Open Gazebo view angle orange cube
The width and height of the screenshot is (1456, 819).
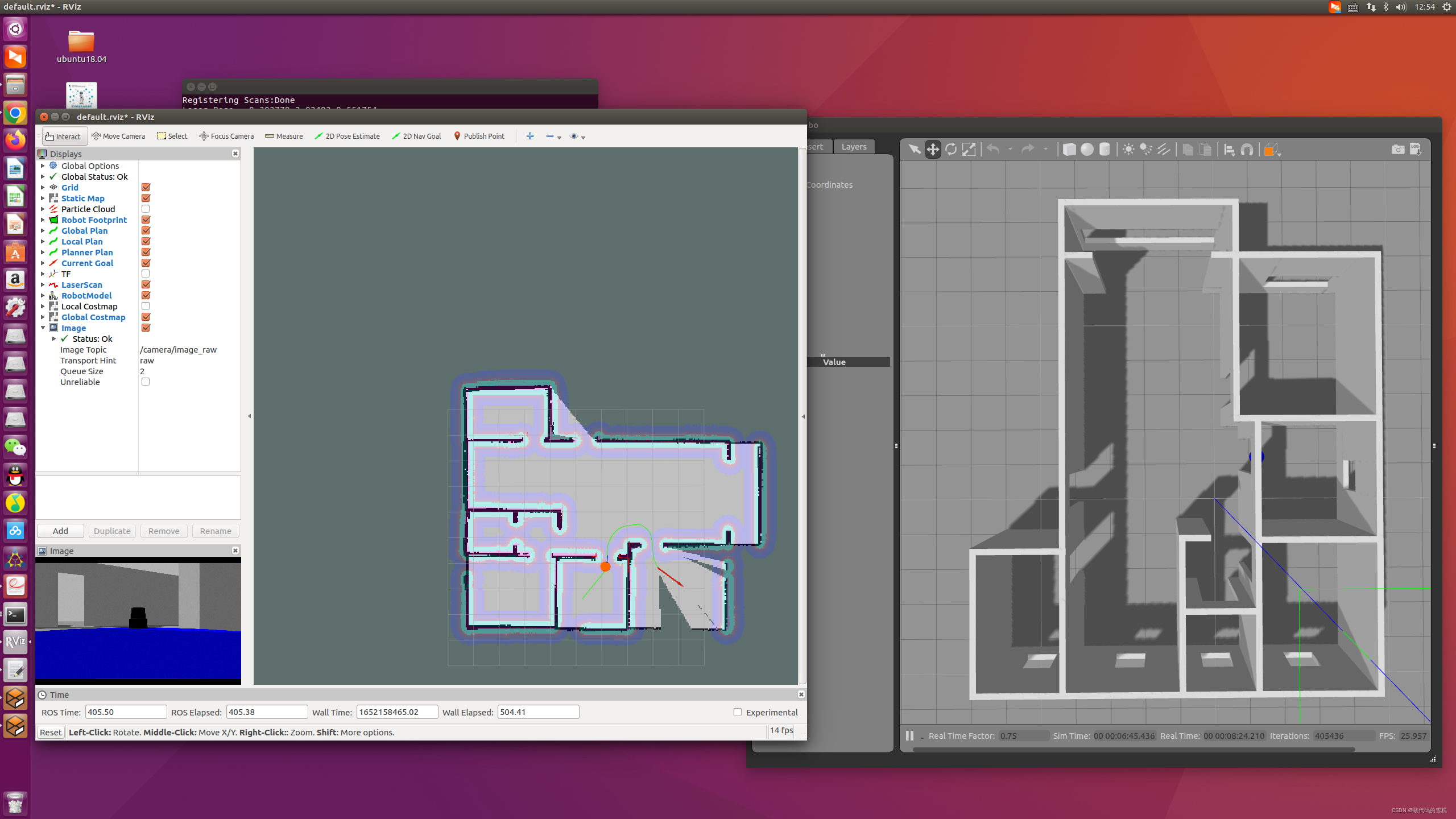click(1270, 150)
